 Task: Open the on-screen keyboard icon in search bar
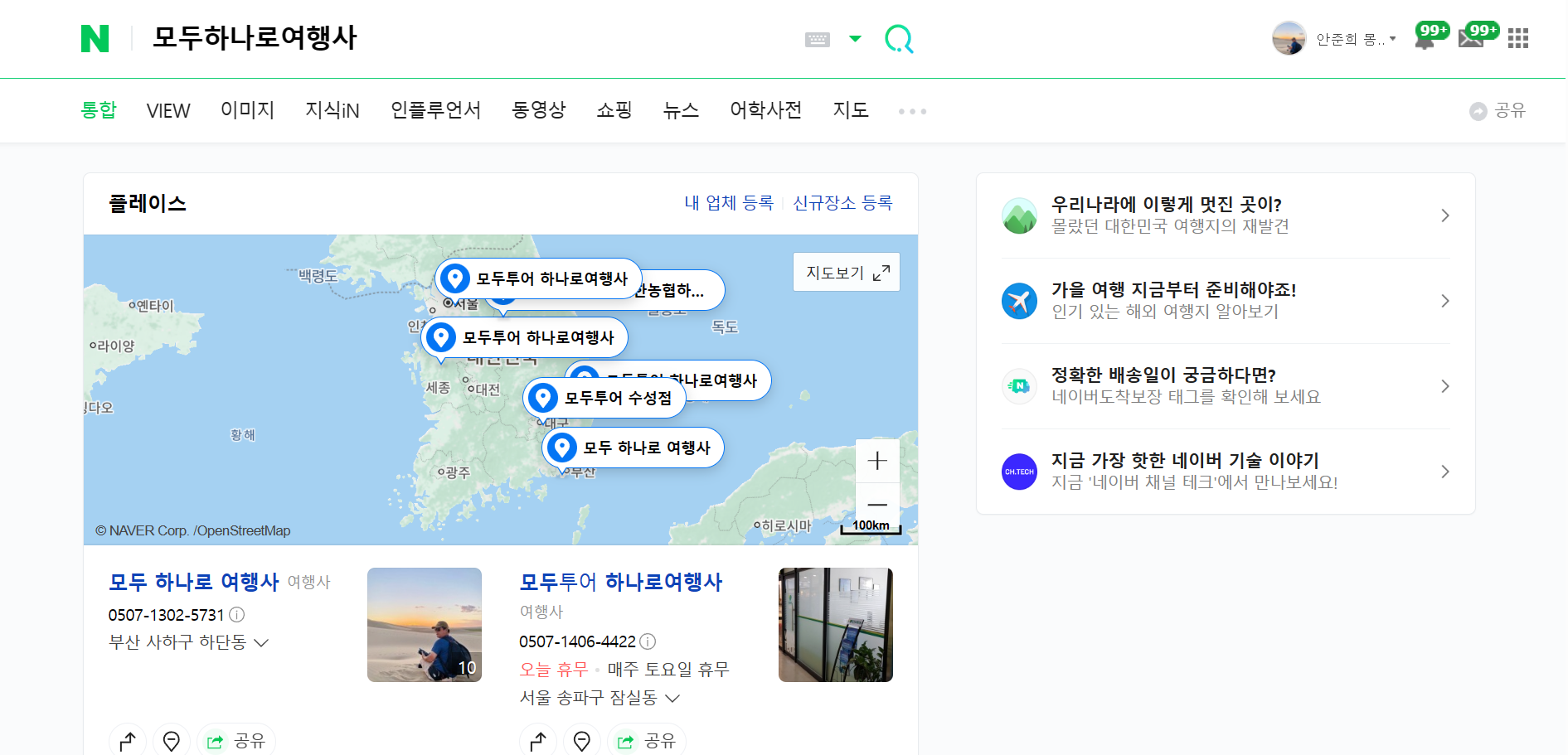click(x=818, y=39)
